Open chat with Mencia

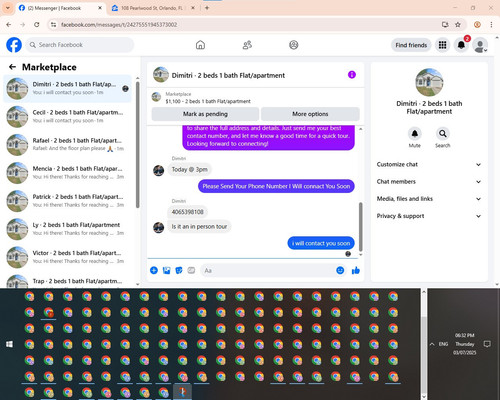pyautogui.click(x=68, y=173)
